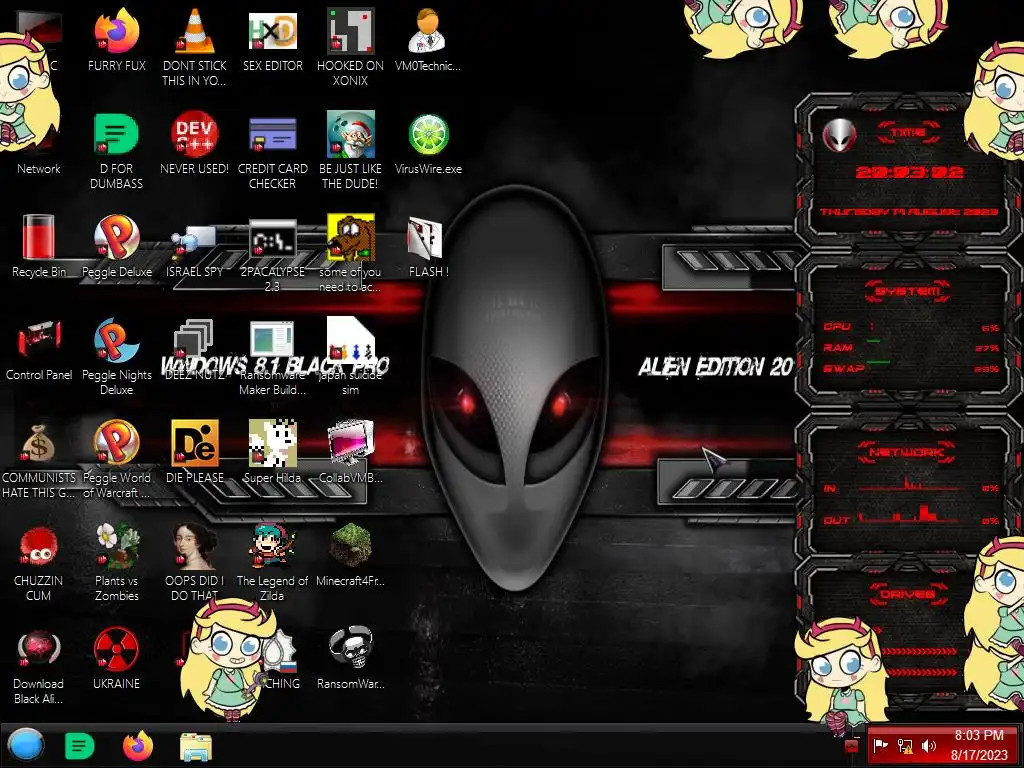Open Action Center flag tray icon
The image size is (1024, 768).
[x=881, y=744]
